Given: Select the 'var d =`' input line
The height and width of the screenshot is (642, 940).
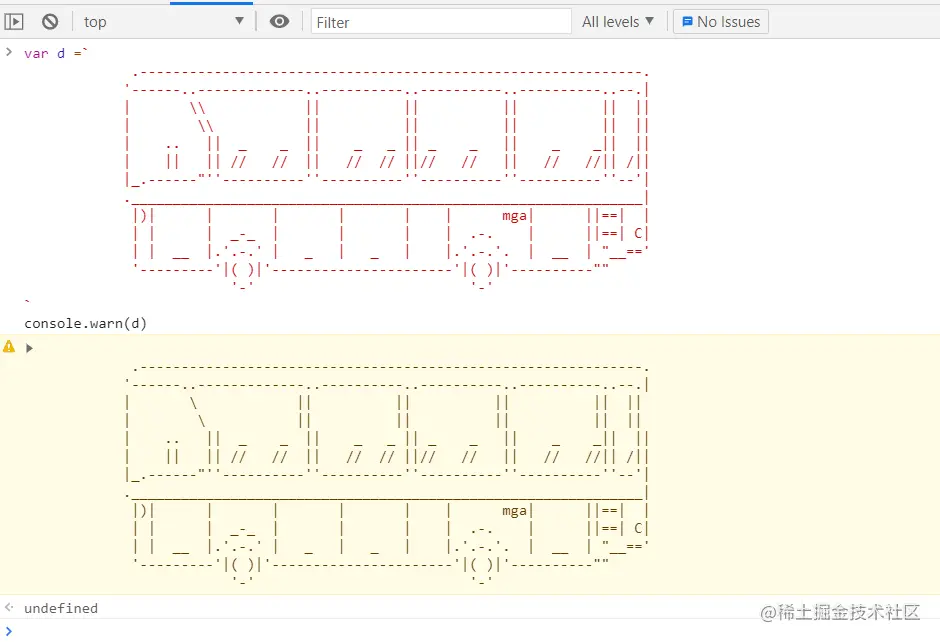Looking at the screenshot, I should [56, 53].
